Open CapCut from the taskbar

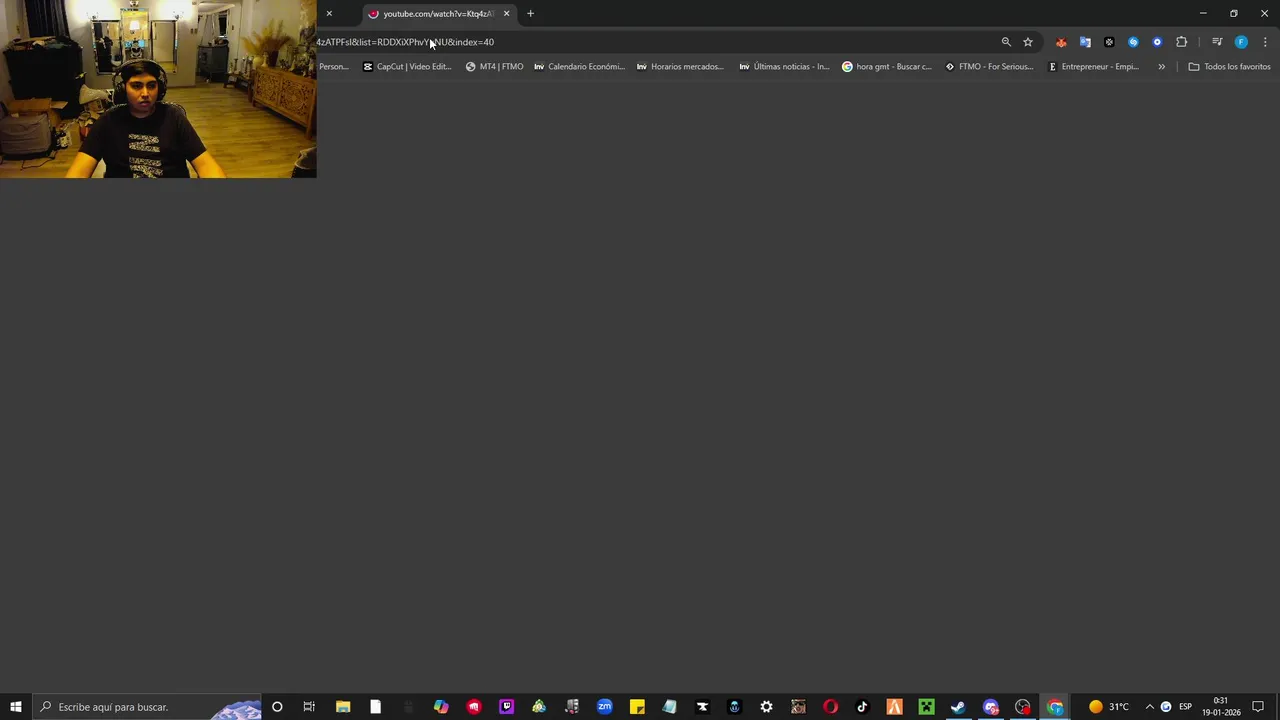(702, 707)
